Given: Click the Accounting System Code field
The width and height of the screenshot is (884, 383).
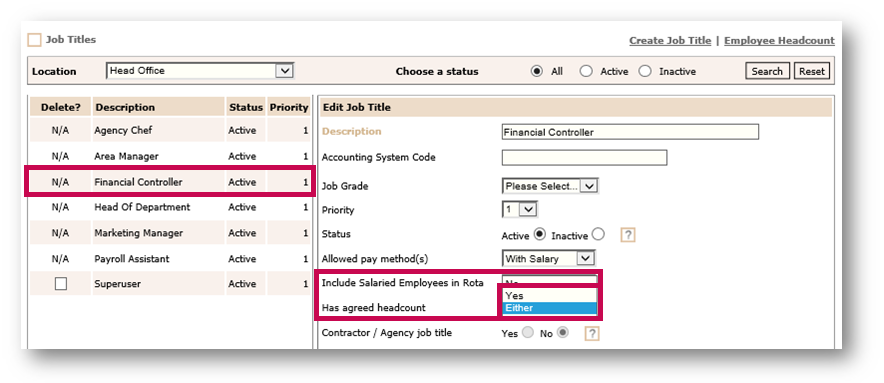Looking at the screenshot, I should [x=584, y=157].
